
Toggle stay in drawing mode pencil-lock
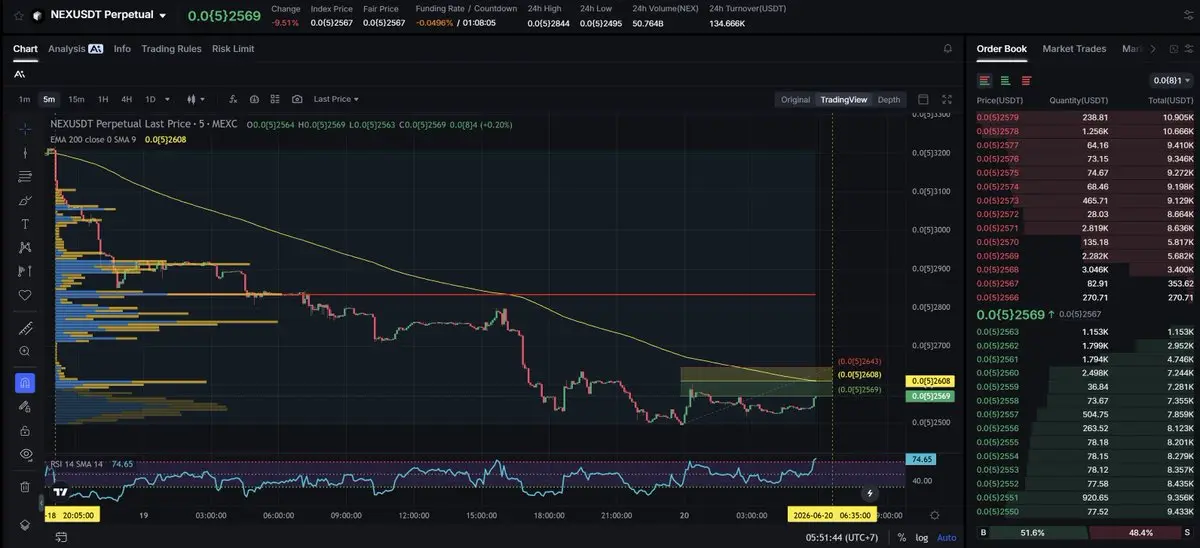tap(25, 406)
